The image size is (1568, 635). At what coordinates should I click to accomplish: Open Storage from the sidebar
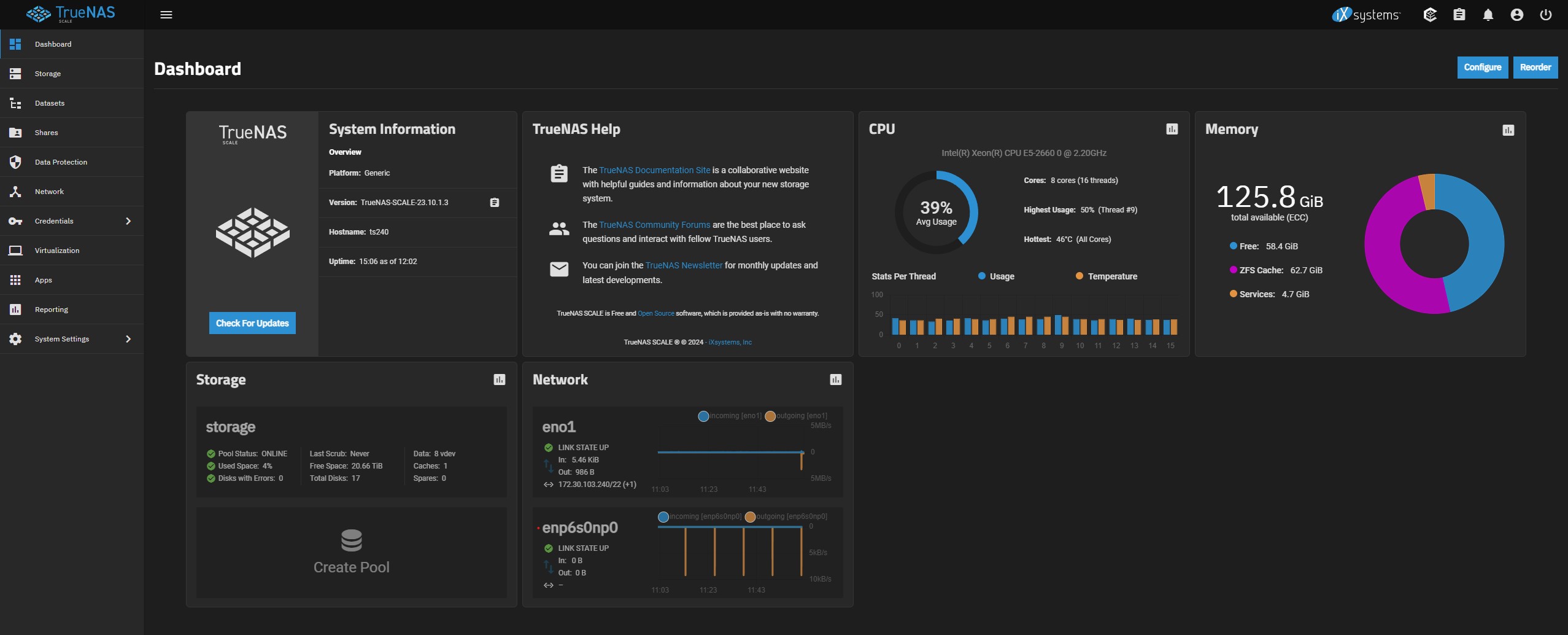point(72,74)
